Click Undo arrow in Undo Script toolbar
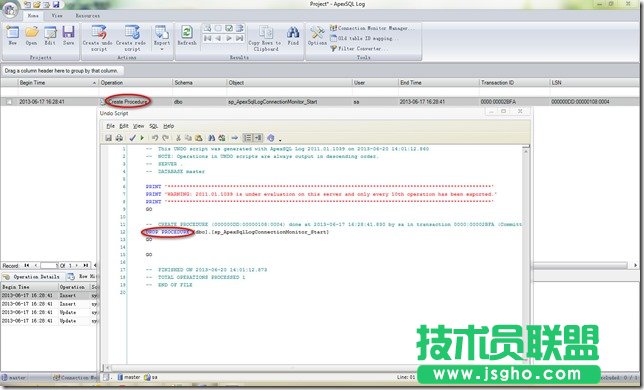 [x=155, y=138]
